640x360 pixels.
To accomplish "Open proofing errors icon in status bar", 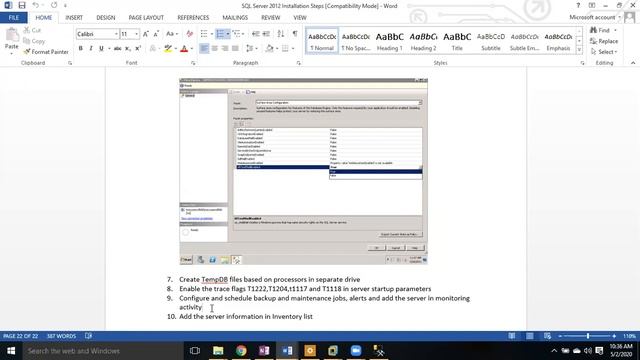I will (89, 336).
